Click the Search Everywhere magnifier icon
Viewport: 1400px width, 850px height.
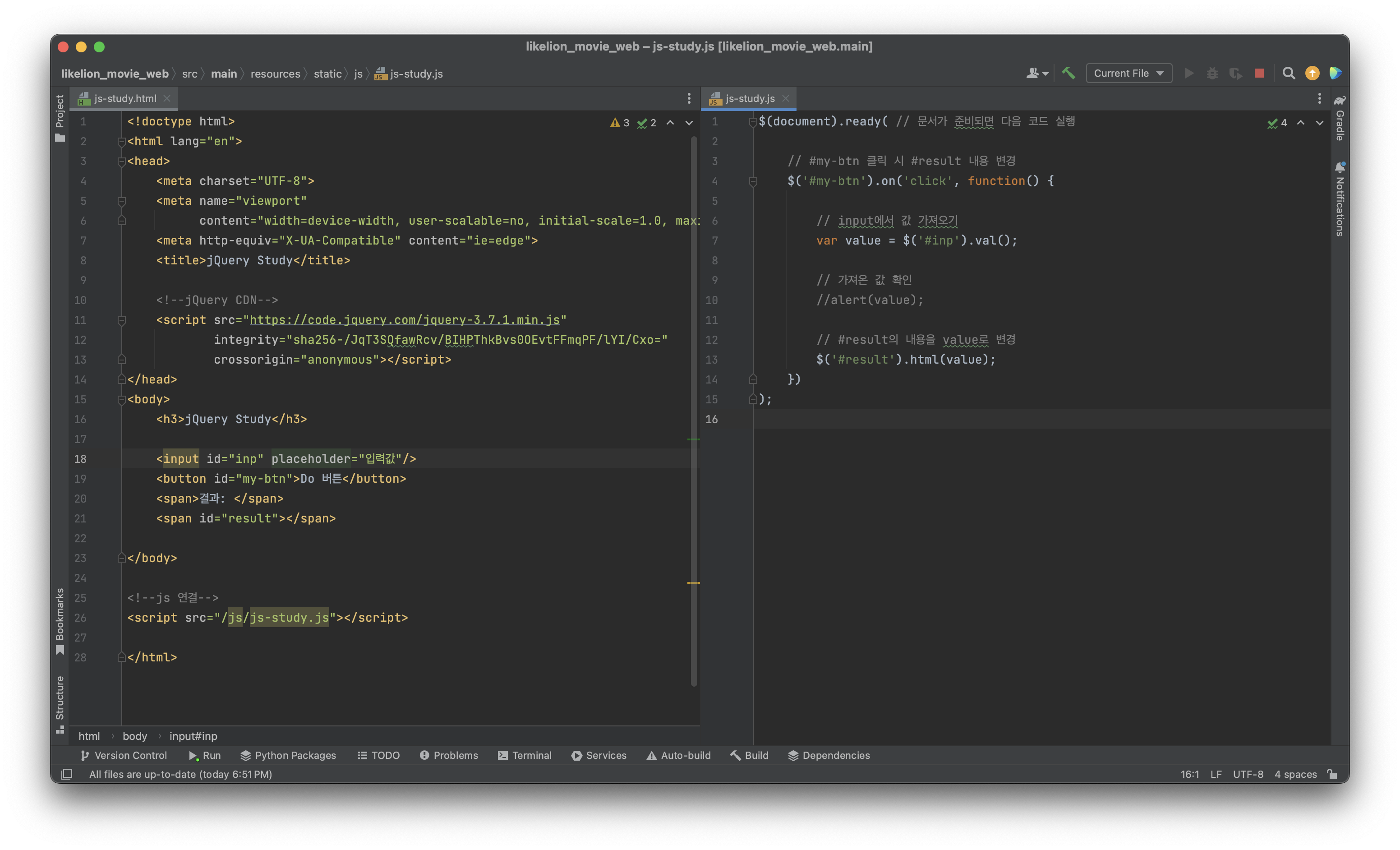click(x=1289, y=73)
